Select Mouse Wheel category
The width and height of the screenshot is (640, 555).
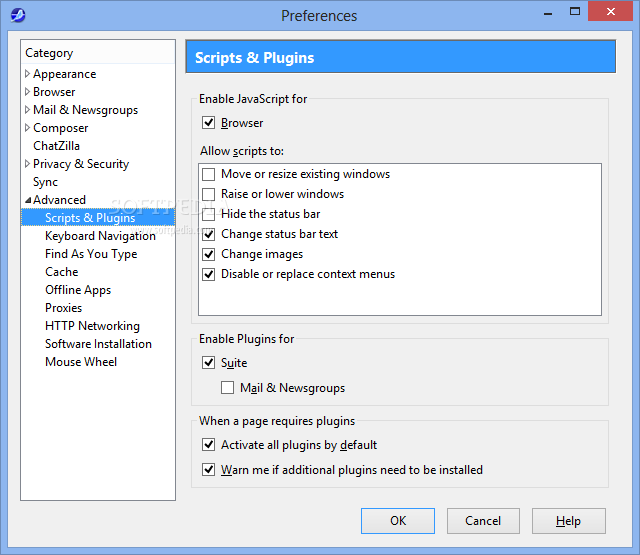click(x=81, y=362)
